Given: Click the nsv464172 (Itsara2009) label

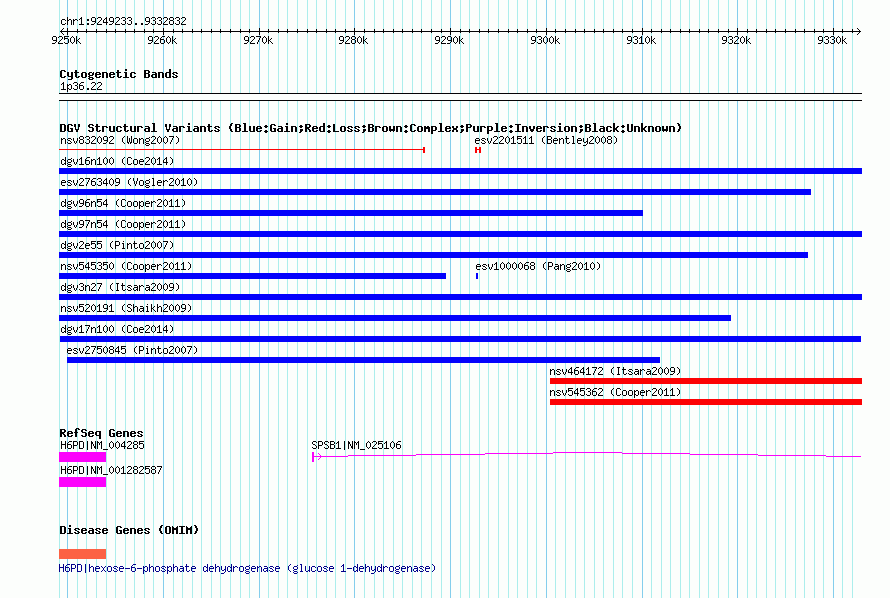Looking at the screenshot, I should [615, 371].
